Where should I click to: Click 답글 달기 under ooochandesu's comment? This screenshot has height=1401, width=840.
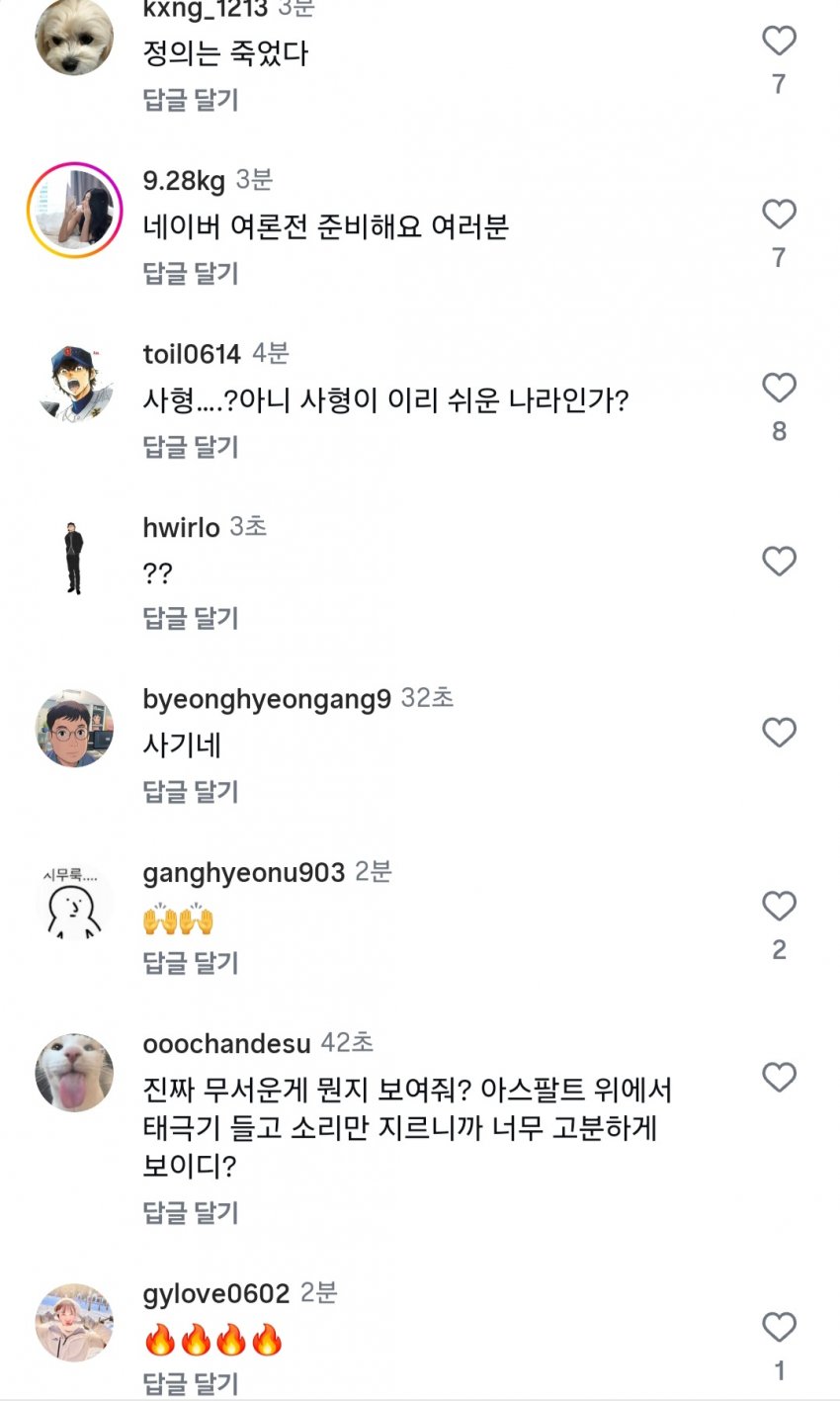[191, 1212]
